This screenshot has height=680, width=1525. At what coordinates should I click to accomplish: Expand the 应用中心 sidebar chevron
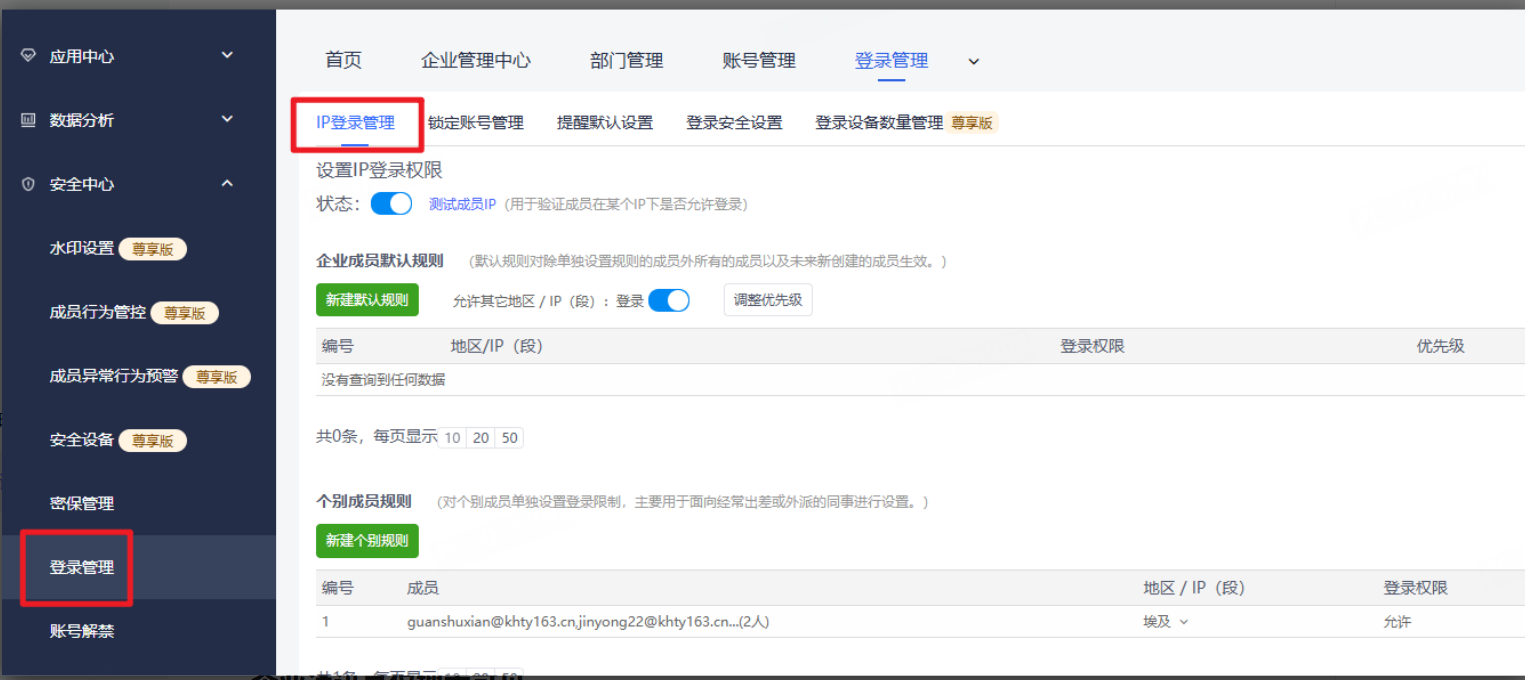227,56
